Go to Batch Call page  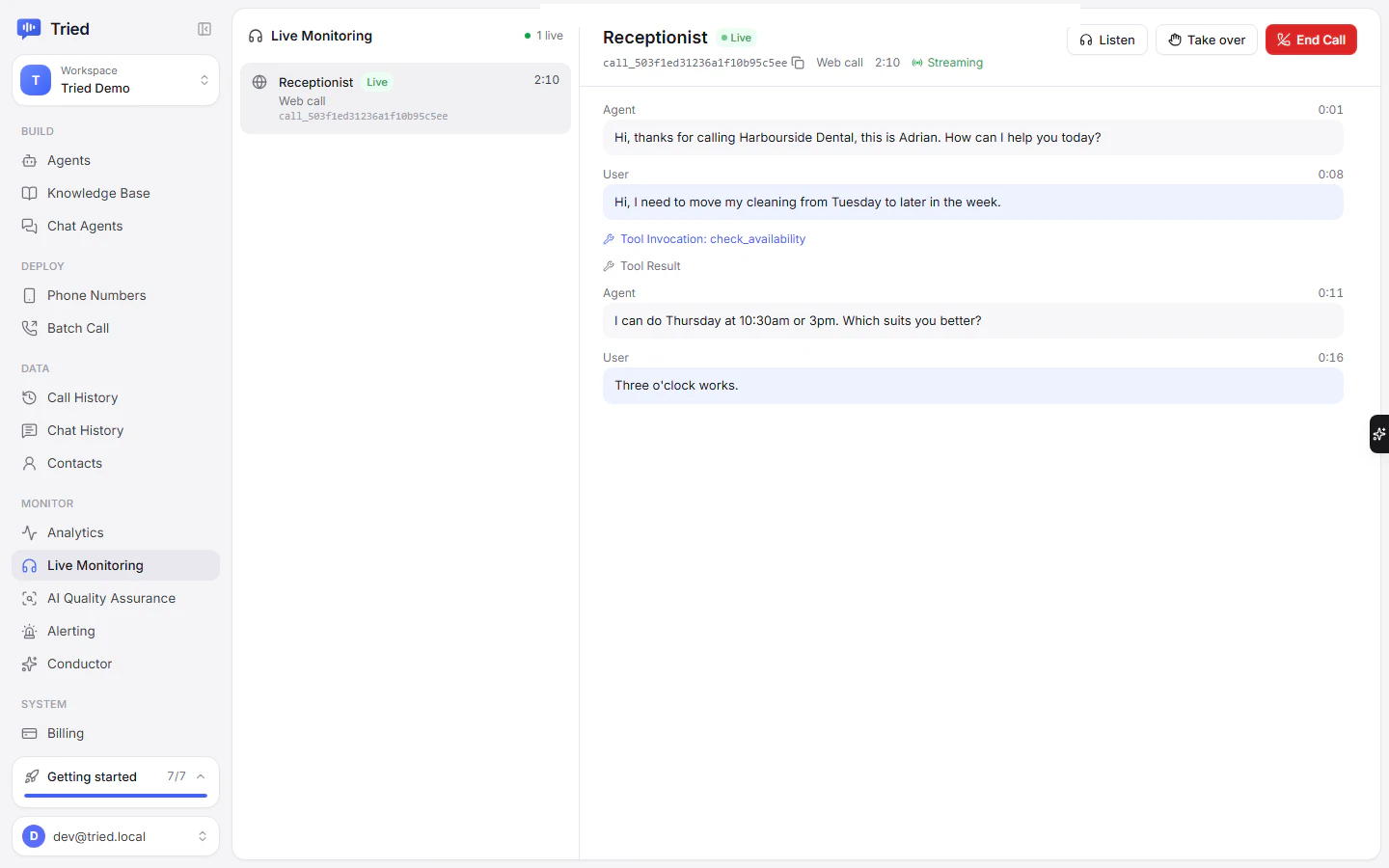[116, 328]
